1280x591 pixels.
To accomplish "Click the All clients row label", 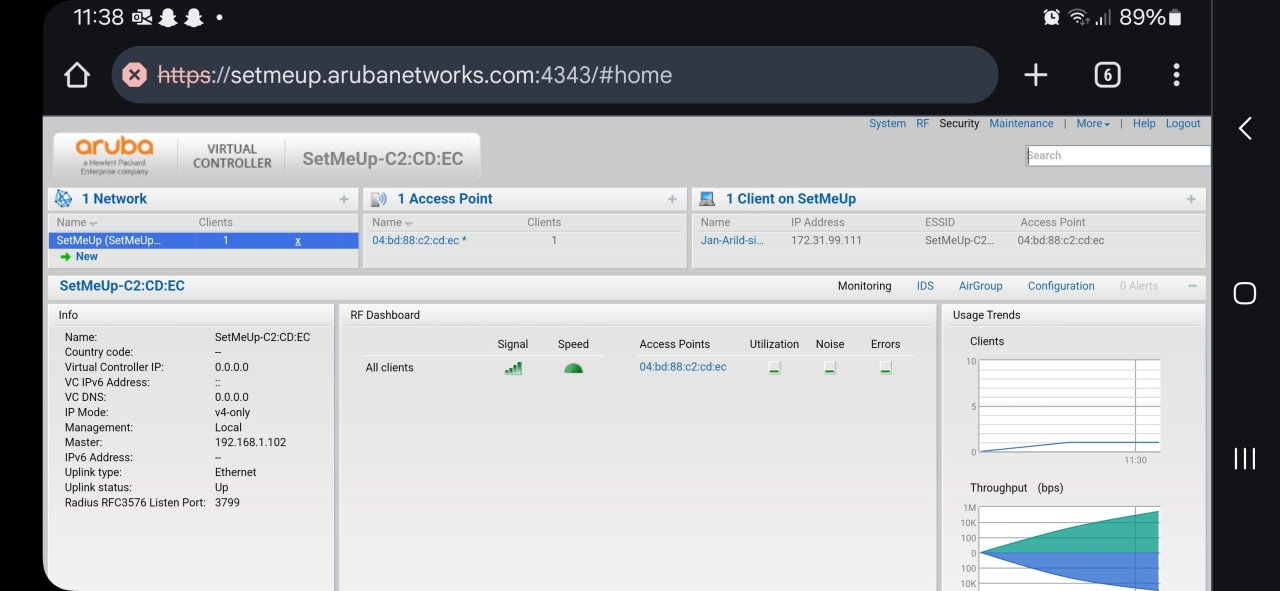I will (389, 368).
